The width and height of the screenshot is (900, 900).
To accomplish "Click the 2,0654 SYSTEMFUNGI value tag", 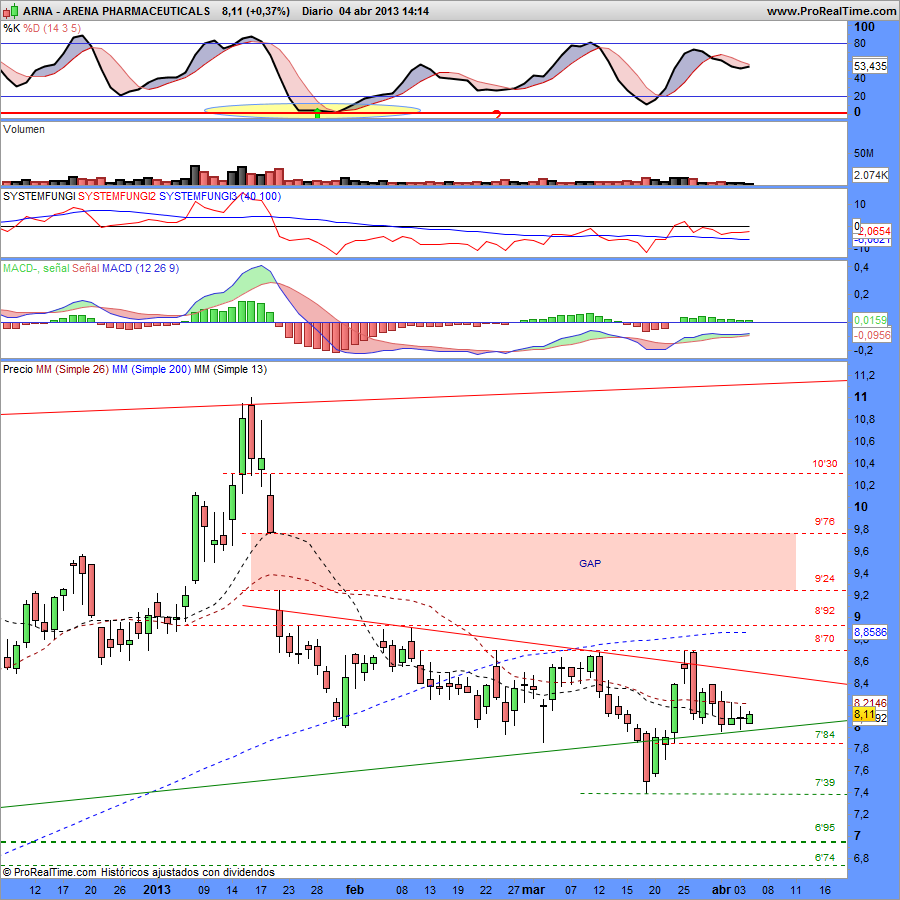I will (874, 231).
